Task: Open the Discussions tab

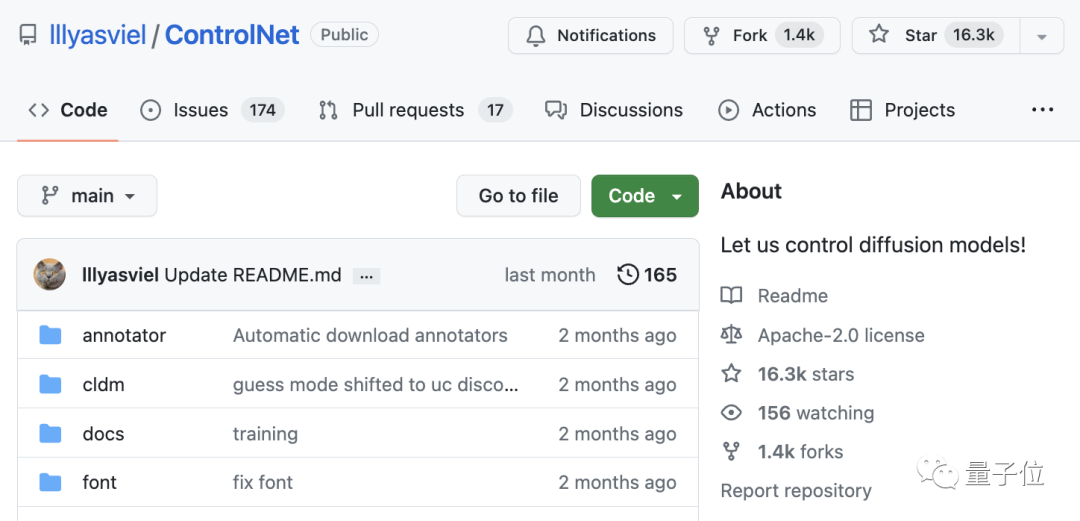Action: 614,110
